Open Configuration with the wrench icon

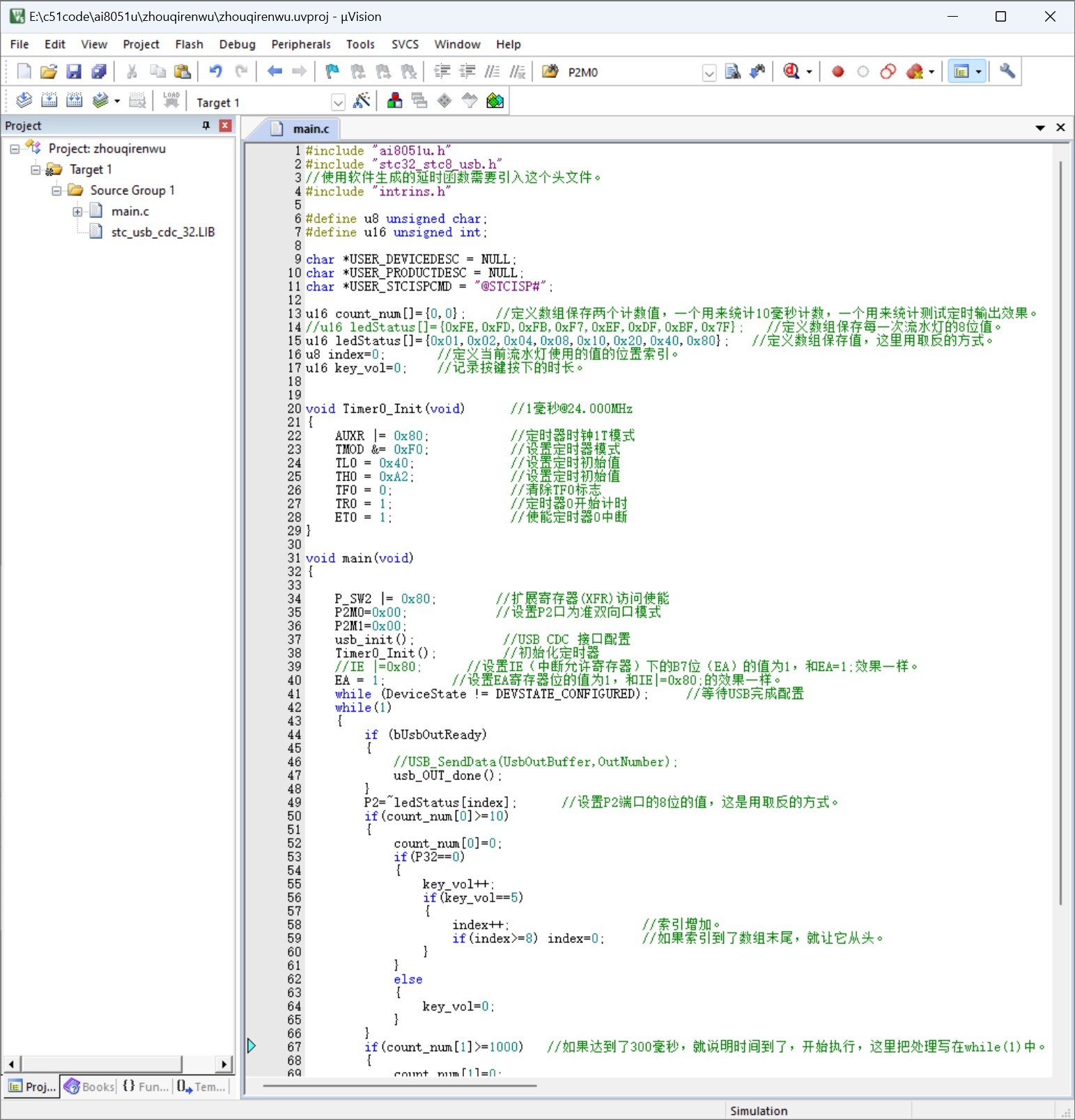(x=1007, y=72)
